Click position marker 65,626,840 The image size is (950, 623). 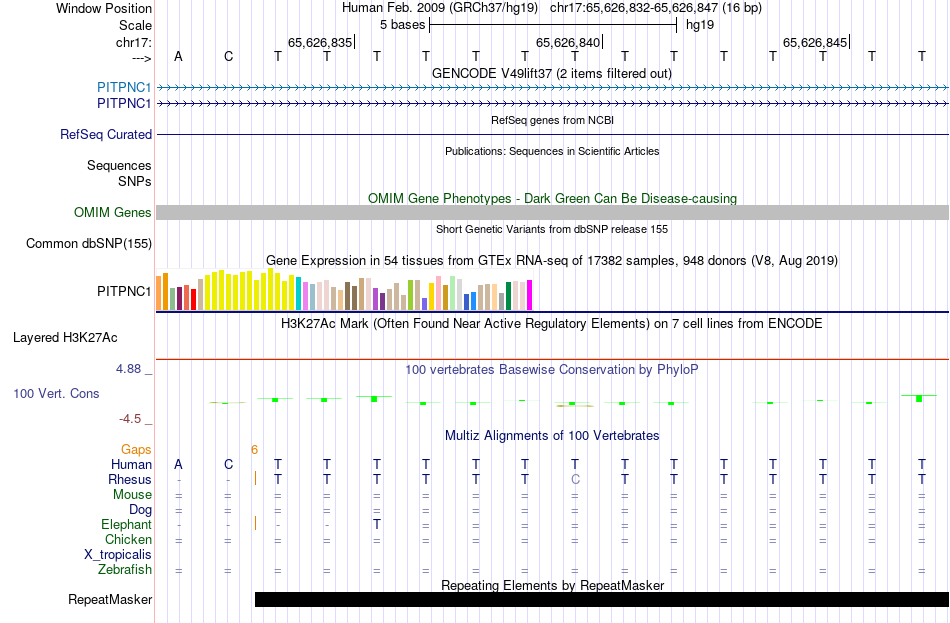coord(568,42)
